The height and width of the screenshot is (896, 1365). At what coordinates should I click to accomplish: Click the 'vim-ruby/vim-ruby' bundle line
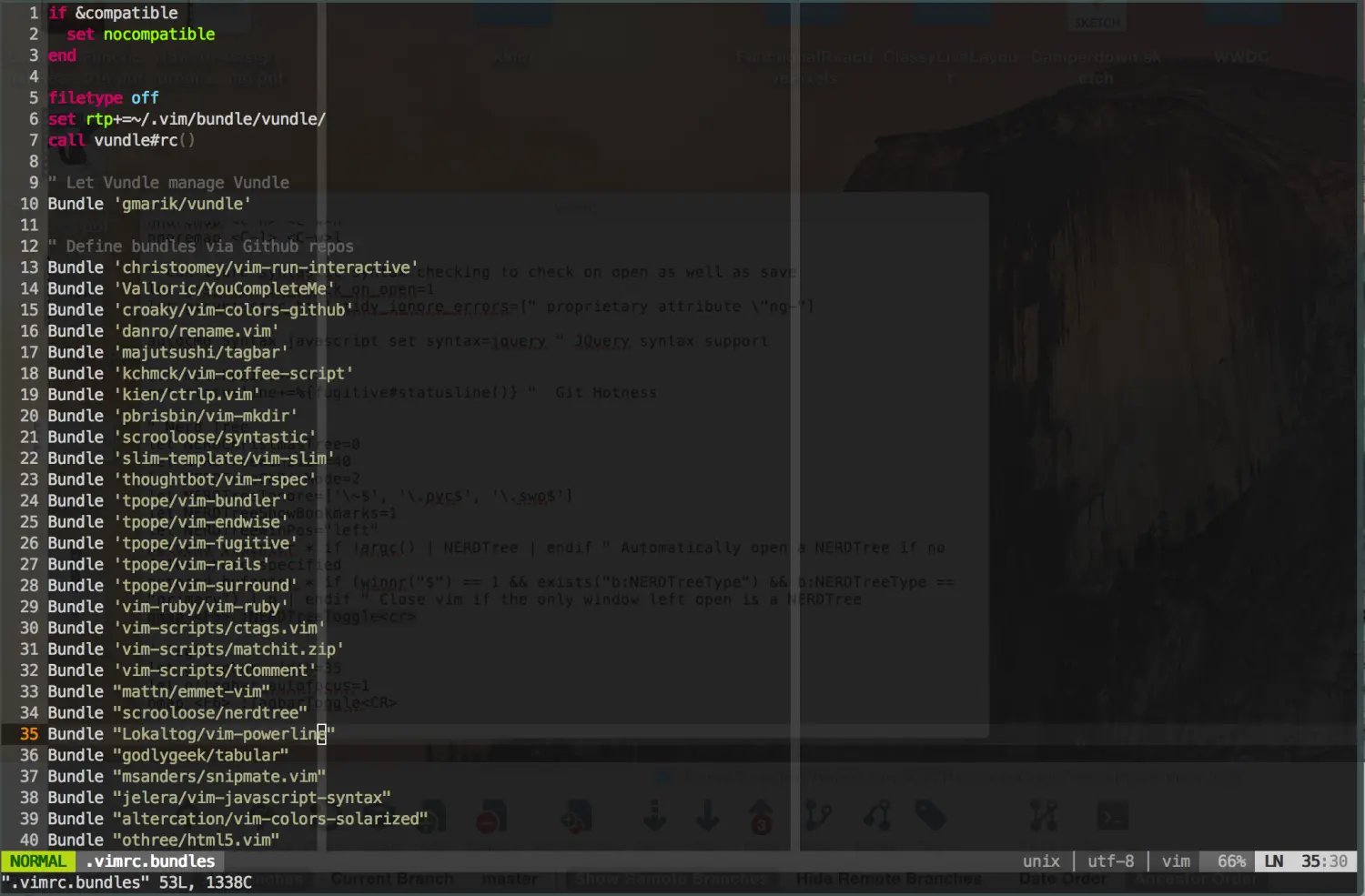[167, 607]
